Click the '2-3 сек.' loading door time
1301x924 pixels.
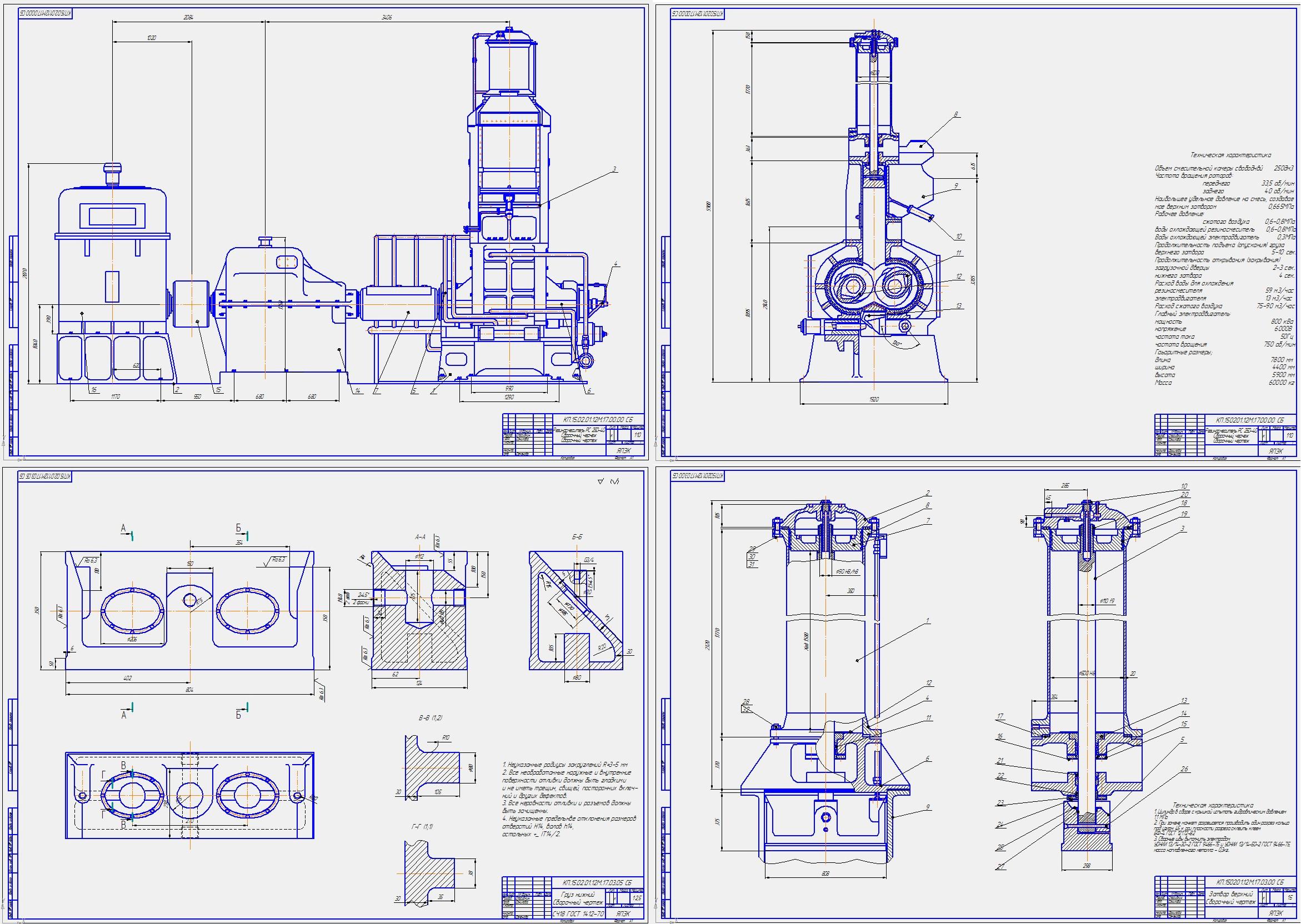(x=1284, y=268)
